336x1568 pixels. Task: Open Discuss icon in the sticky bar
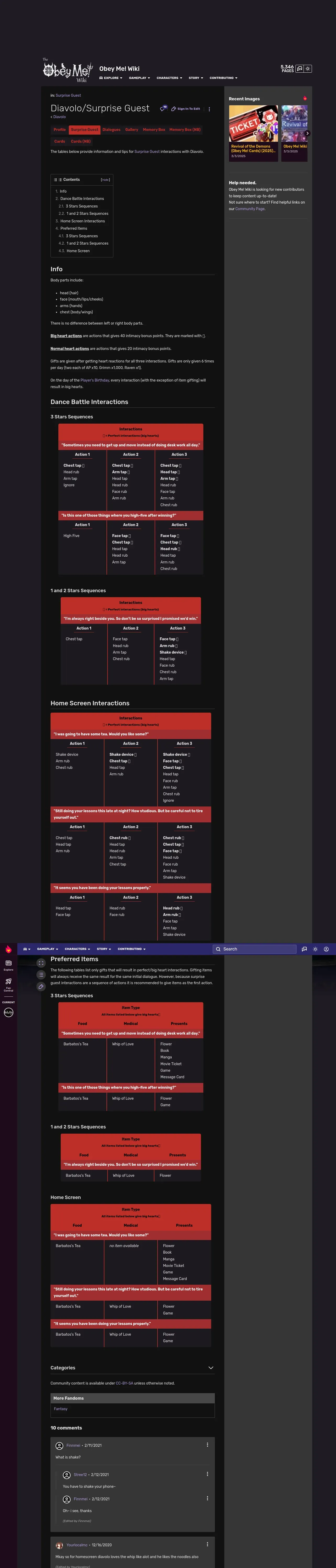point(304,949)
